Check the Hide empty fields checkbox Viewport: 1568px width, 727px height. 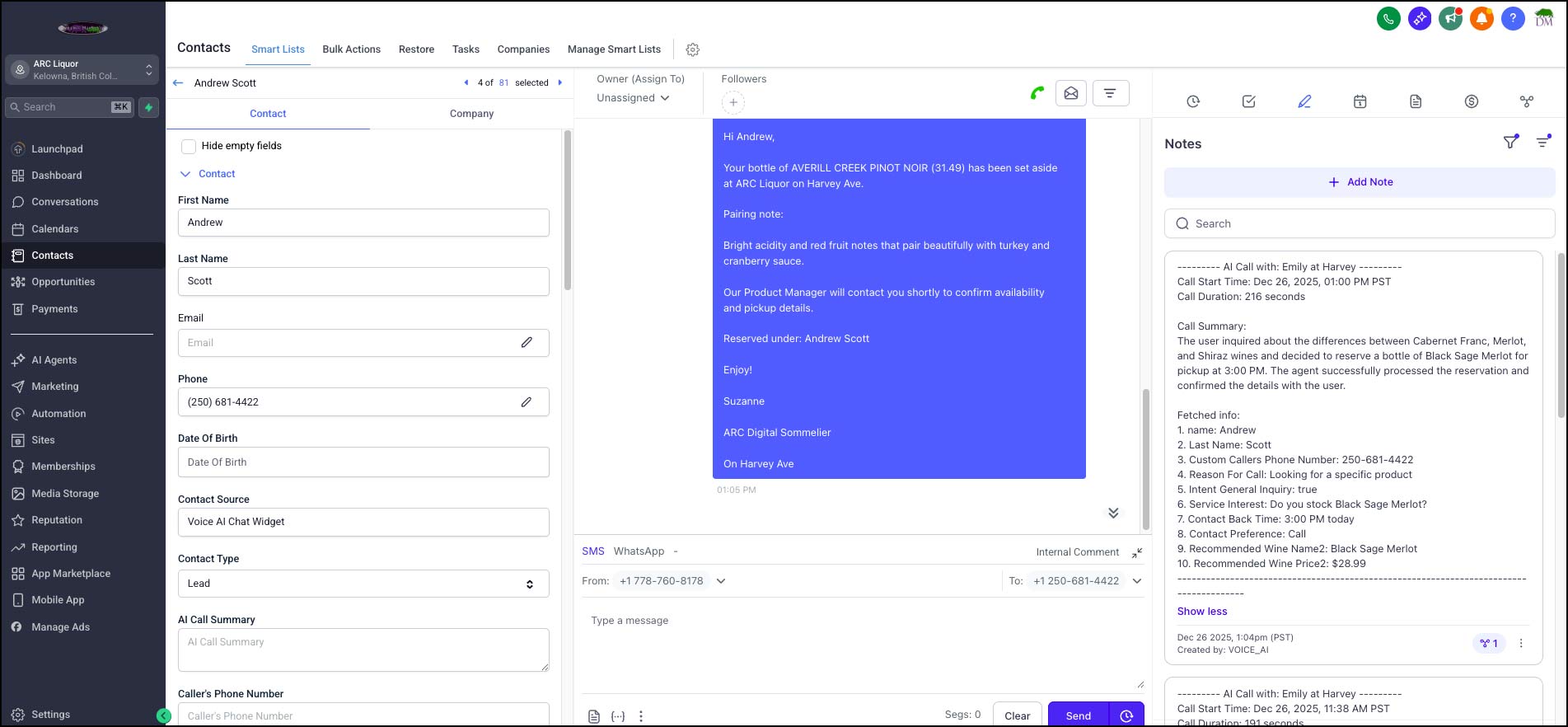pyautogui.click(x=189, y=146)
